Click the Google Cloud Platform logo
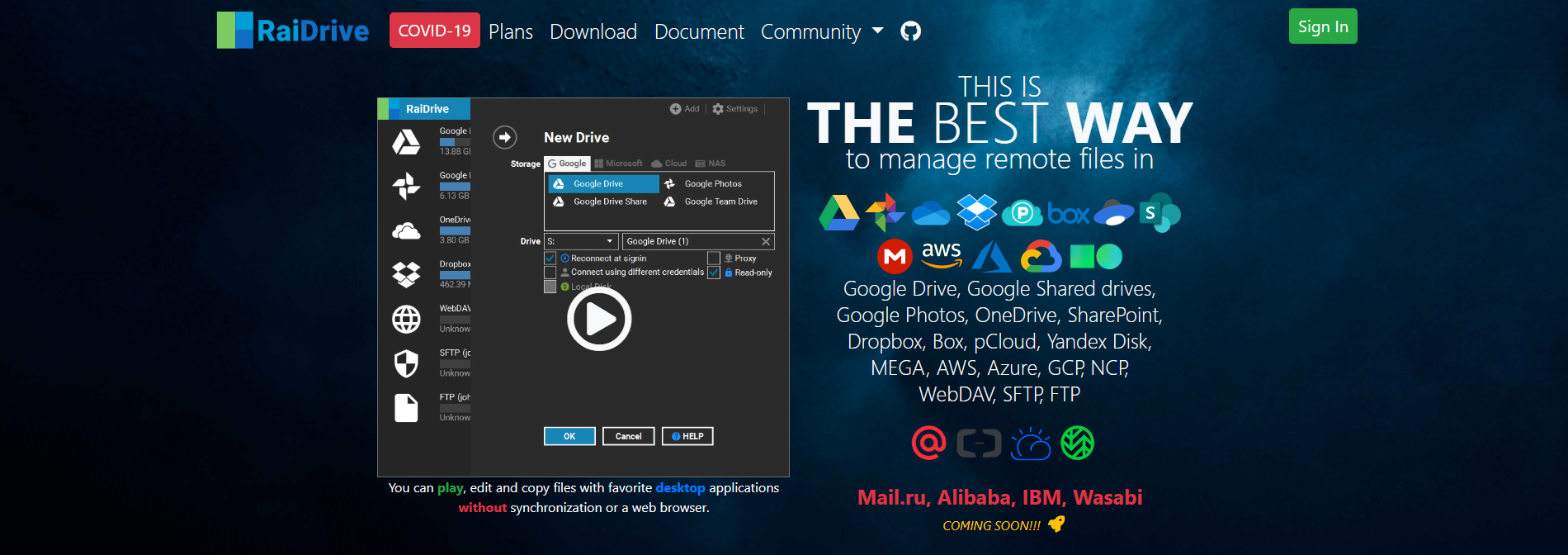 [1041, 257]
